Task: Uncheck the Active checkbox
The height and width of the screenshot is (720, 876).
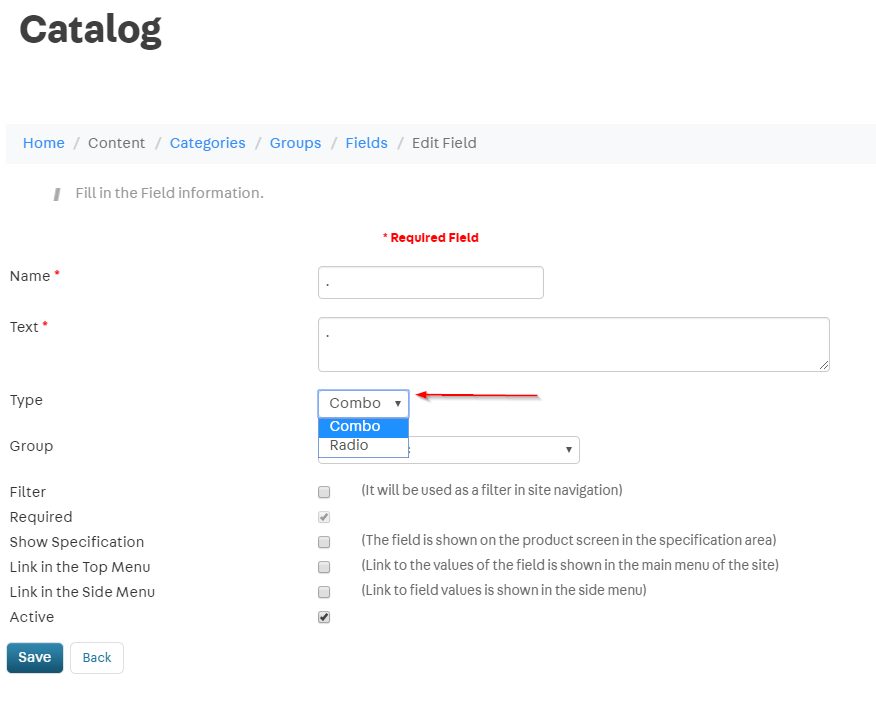Action: pyautogui.click(x=323, y=617)
